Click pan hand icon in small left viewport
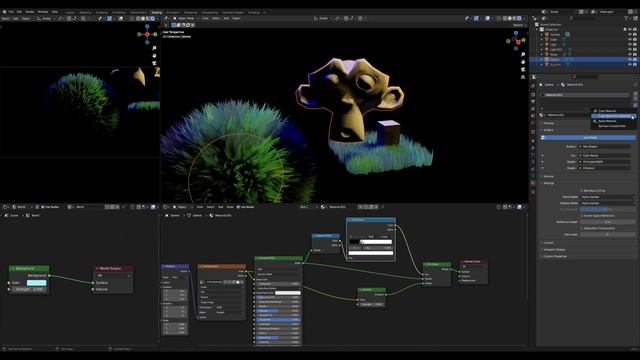This screenshot has width=640, height=360. tap(154, 56)
